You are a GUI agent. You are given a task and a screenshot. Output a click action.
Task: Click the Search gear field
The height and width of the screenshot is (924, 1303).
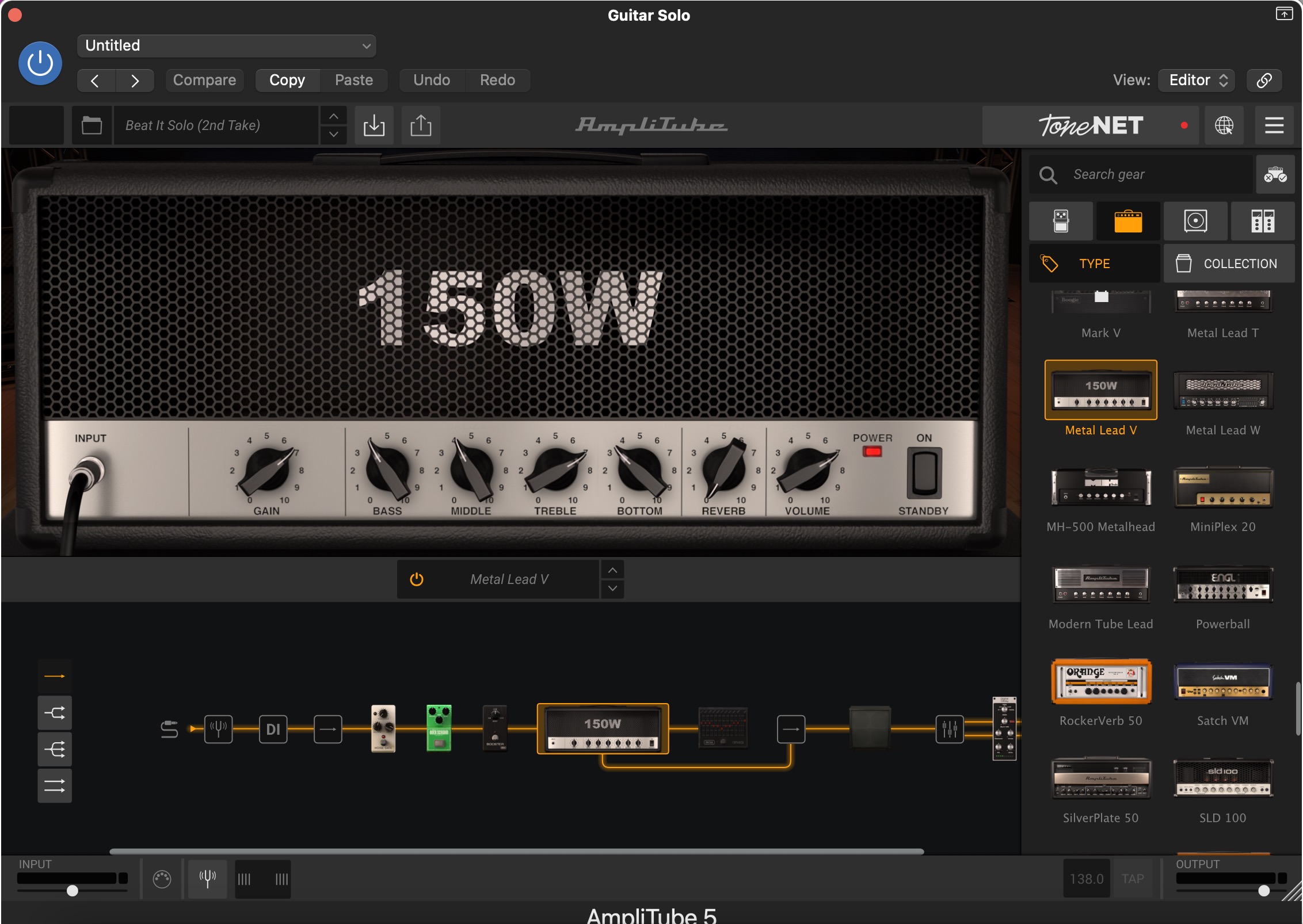[1140, 174]
